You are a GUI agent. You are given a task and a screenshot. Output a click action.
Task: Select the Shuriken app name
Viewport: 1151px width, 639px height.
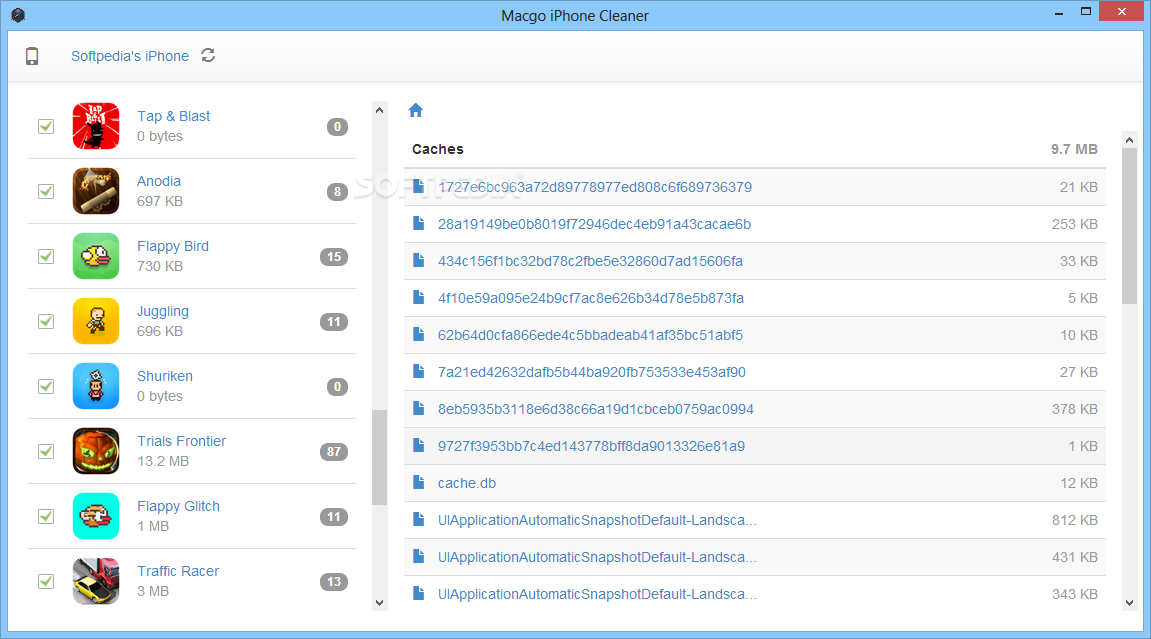[x=165, y=376]
